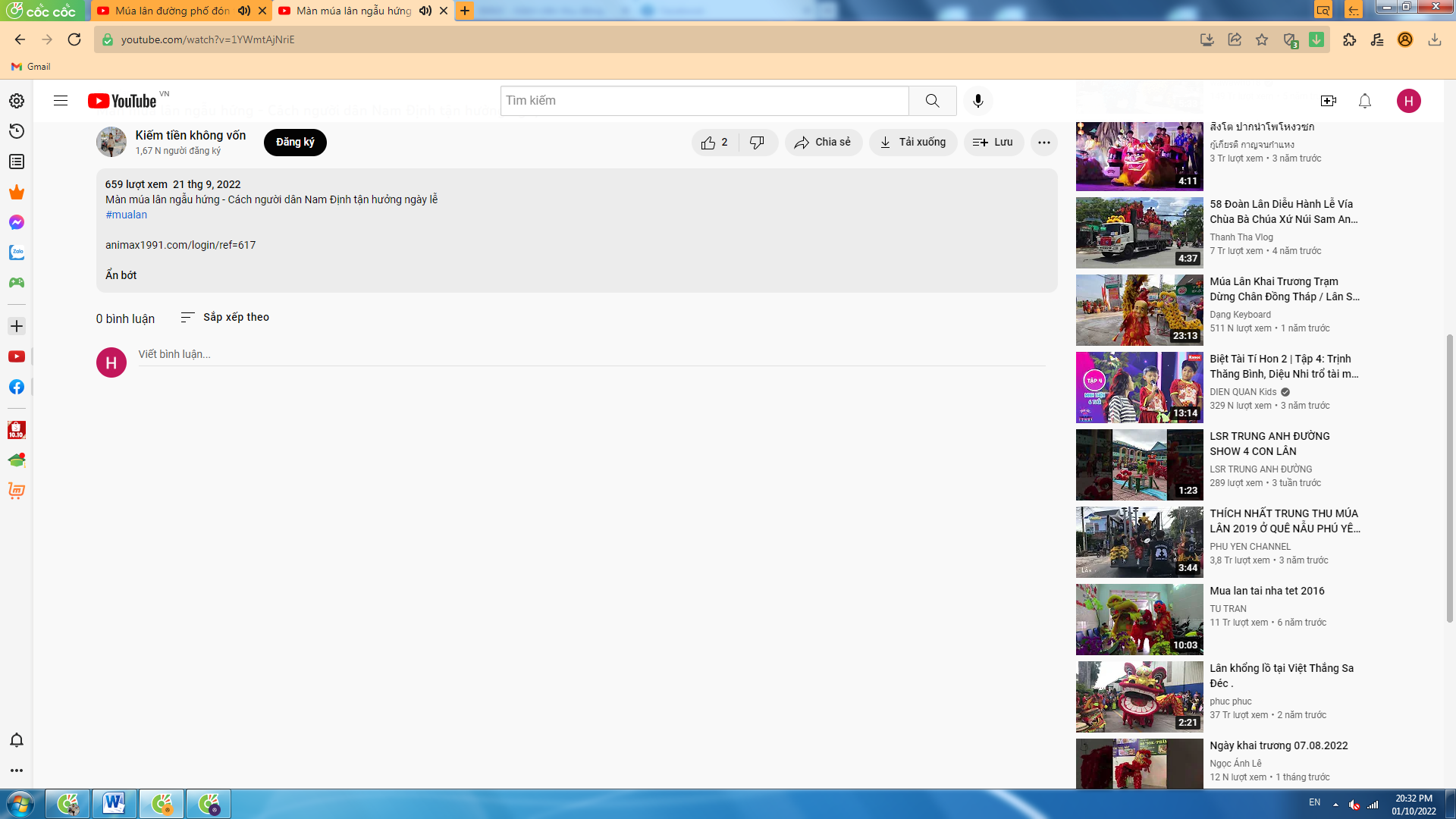Click the Tìm kiếm search field

pyautogui.click(x=704, y=101)
